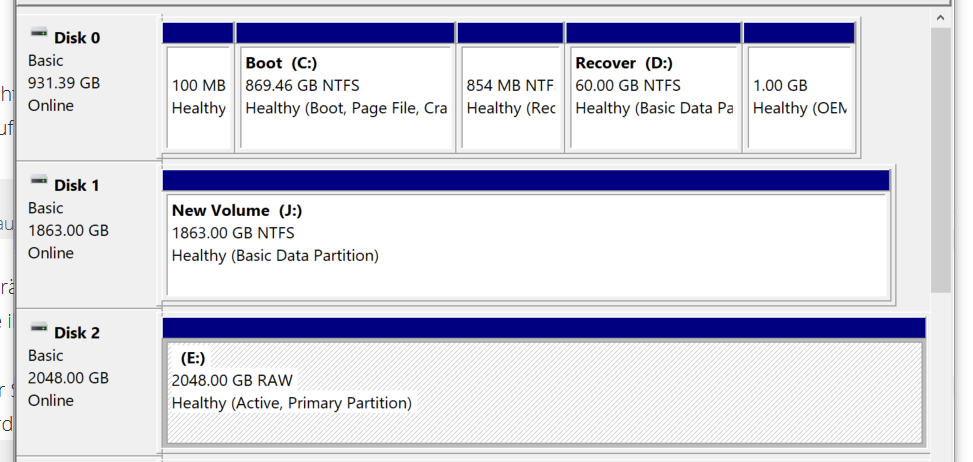Click the blue header above Recover (D:)

pos(654,33)
